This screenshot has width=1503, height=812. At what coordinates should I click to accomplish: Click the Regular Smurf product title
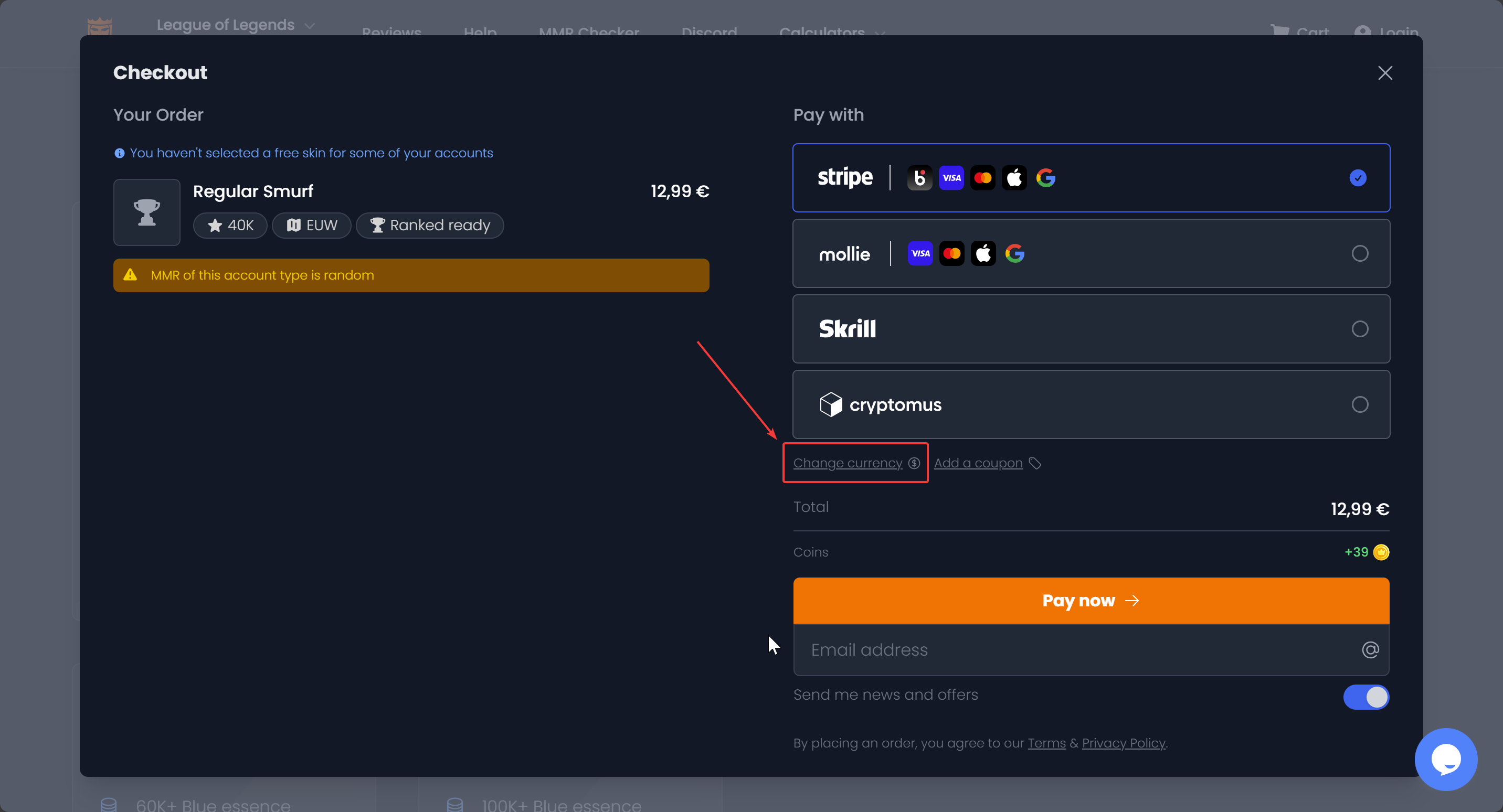click(x=252, y=191)
